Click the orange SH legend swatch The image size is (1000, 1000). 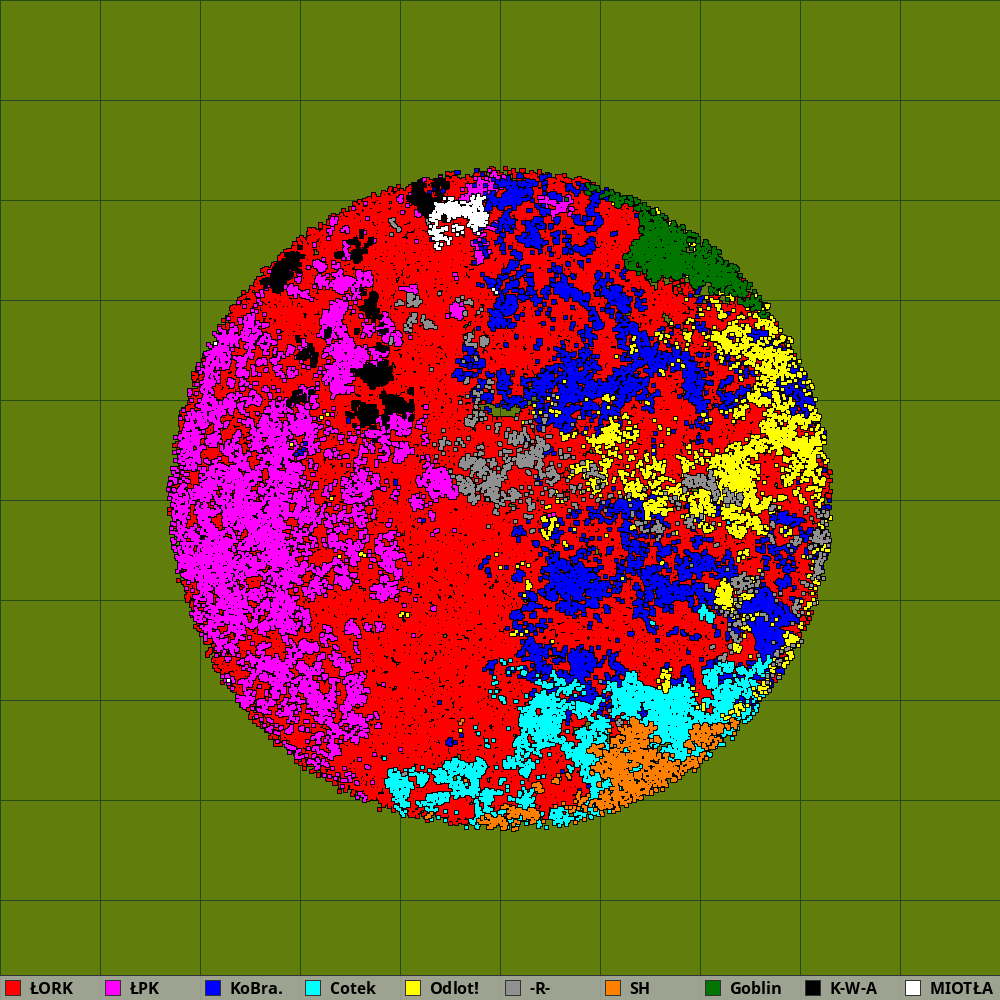[613, 988]
